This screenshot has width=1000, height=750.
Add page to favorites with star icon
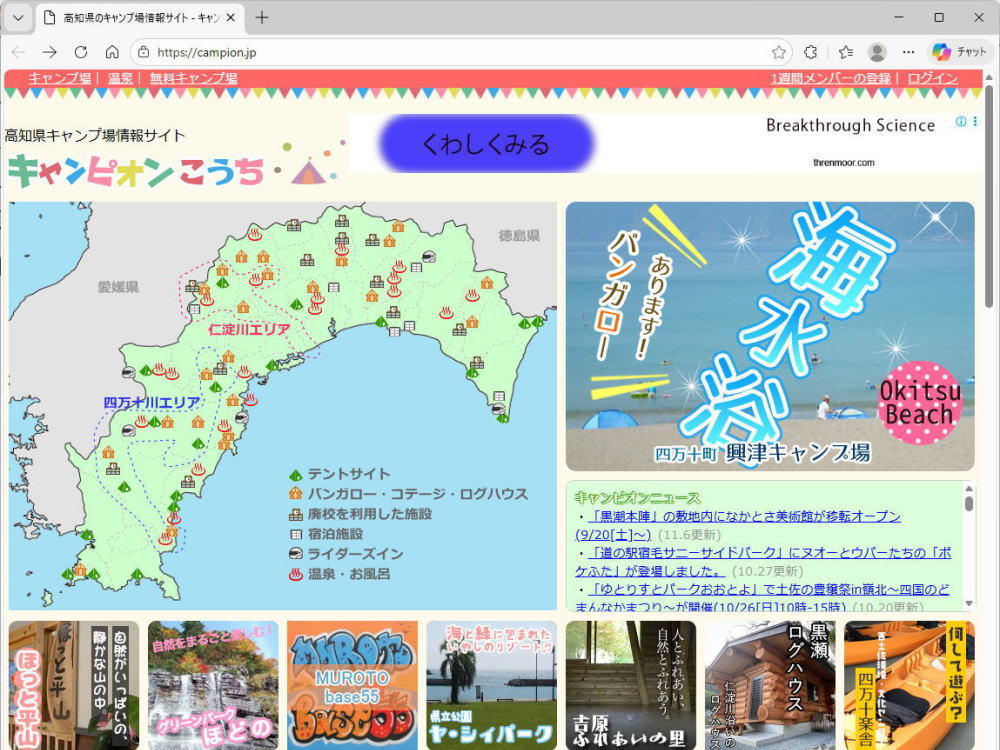point(778,52)
